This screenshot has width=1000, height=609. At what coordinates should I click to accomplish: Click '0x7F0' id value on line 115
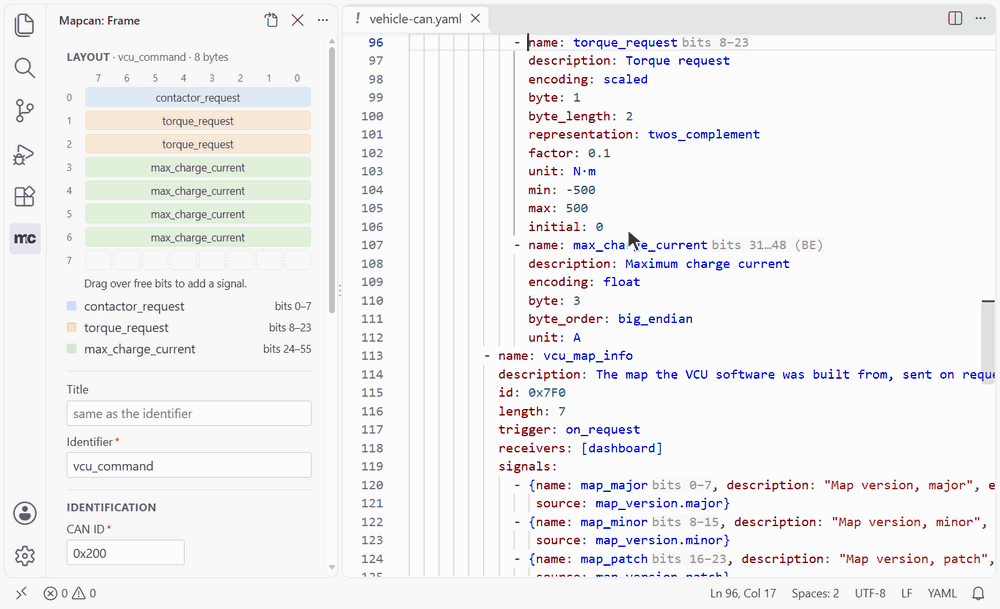pyautogui.click(x=547, y=393)
